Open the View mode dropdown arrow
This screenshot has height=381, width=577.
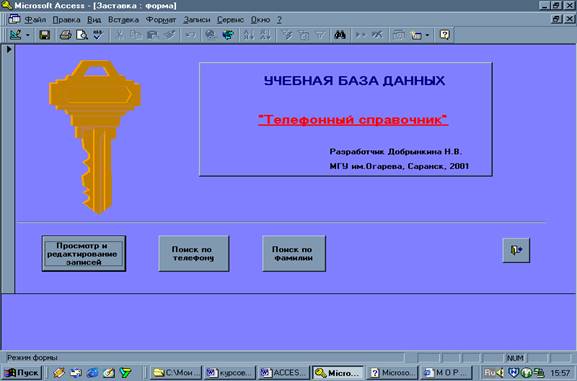click(x=28, y=35)
